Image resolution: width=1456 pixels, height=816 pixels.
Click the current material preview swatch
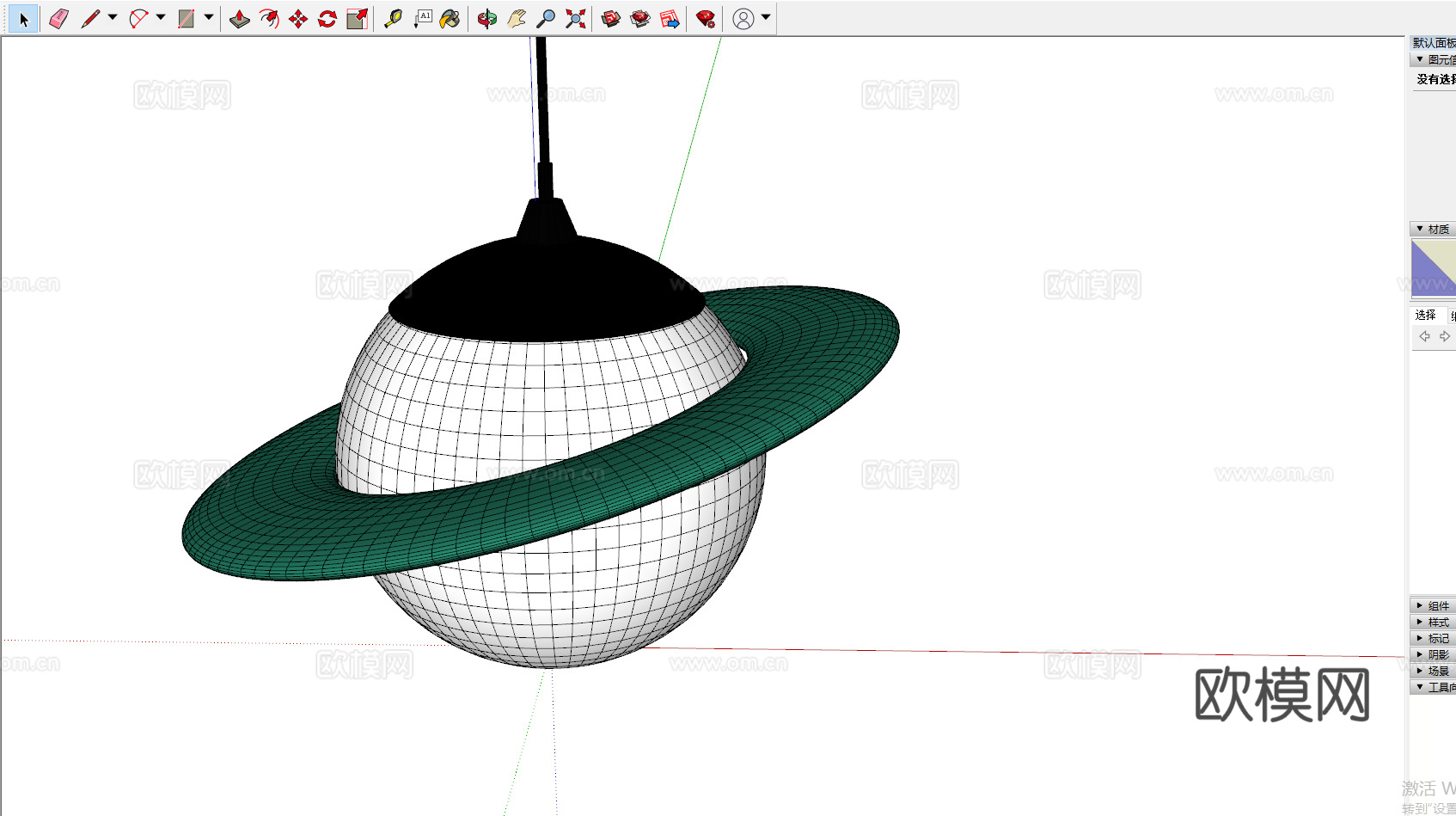(1433, 268)
